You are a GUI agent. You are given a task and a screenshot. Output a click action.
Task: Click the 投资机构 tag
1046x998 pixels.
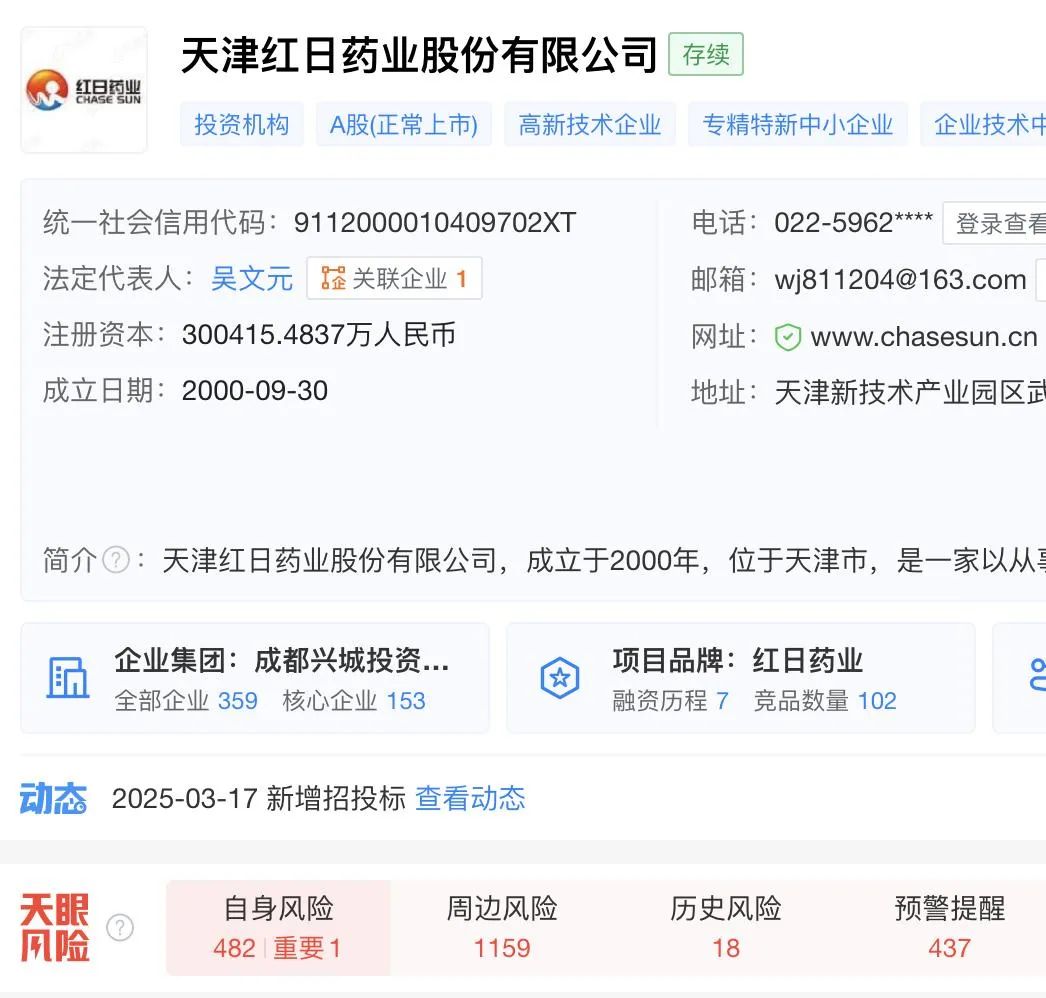coord(241,124)
